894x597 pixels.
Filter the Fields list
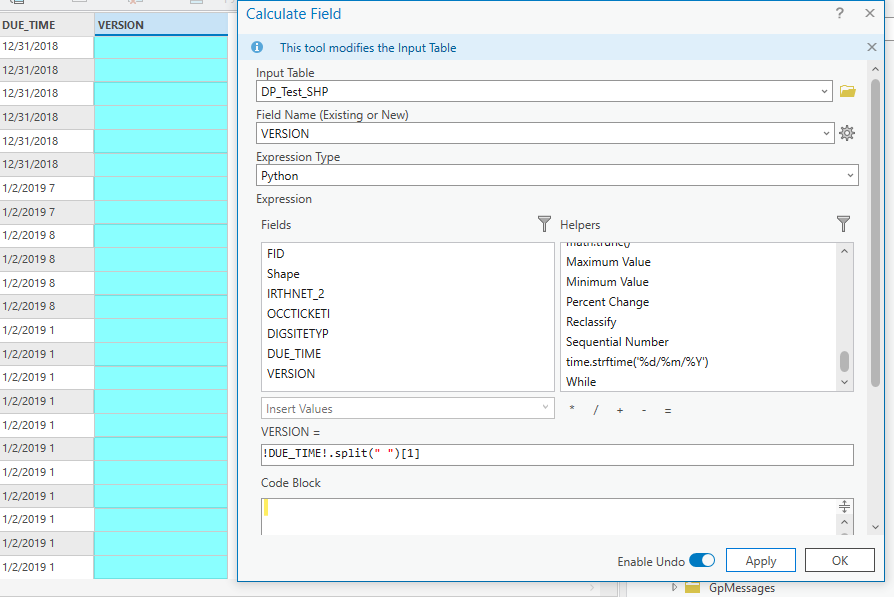click(x=544, y=224)
